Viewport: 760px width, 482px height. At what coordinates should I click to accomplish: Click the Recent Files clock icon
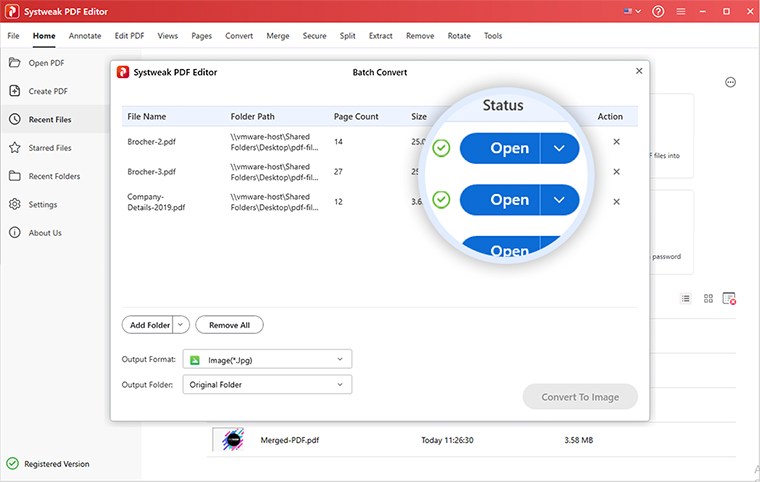coord(15,119)
